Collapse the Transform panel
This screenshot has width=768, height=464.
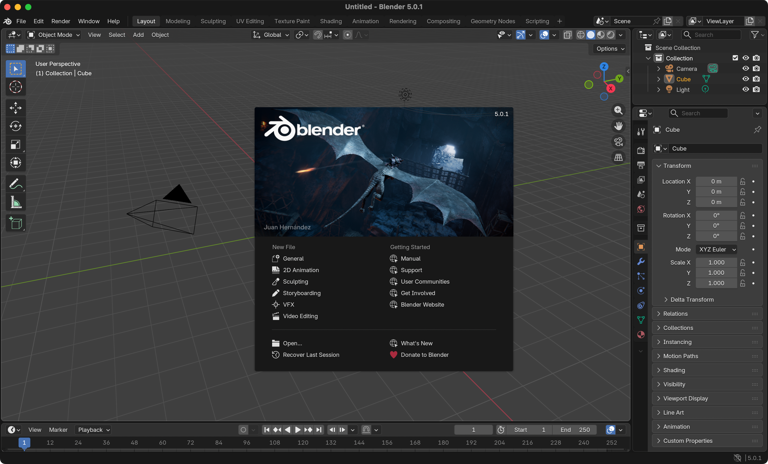click(x=707, y=166)
